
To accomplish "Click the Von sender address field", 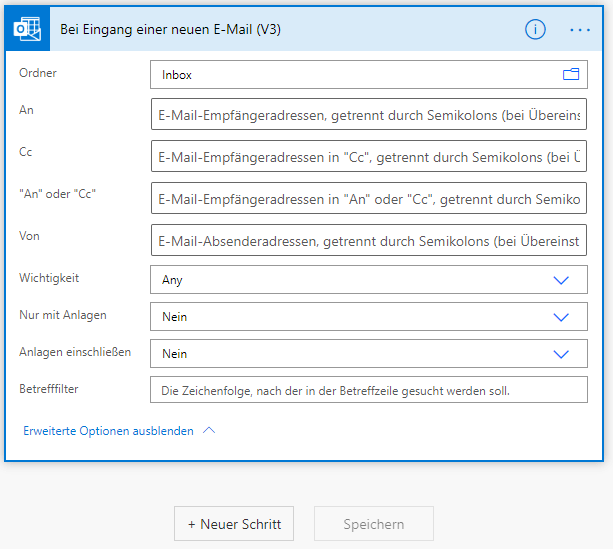I will [x=369, y=240].
